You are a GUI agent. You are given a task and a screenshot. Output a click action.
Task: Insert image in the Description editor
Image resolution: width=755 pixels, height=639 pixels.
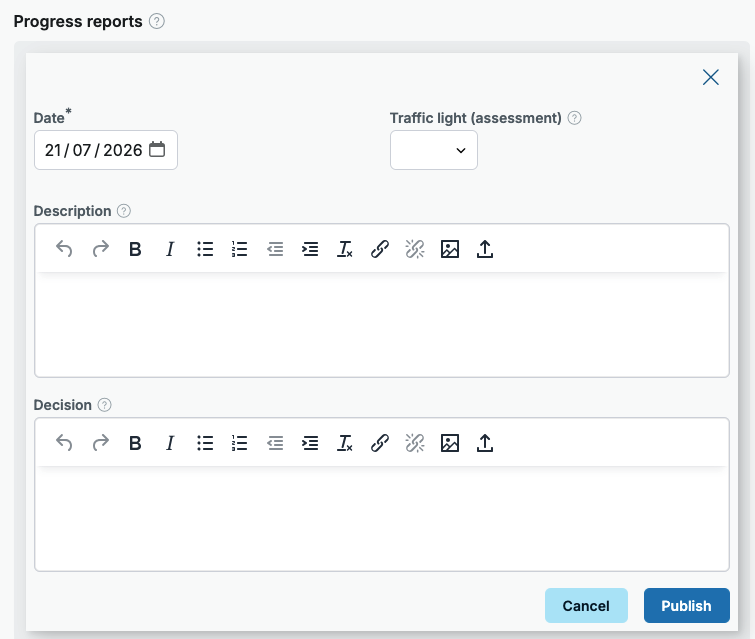pos(450,249)
